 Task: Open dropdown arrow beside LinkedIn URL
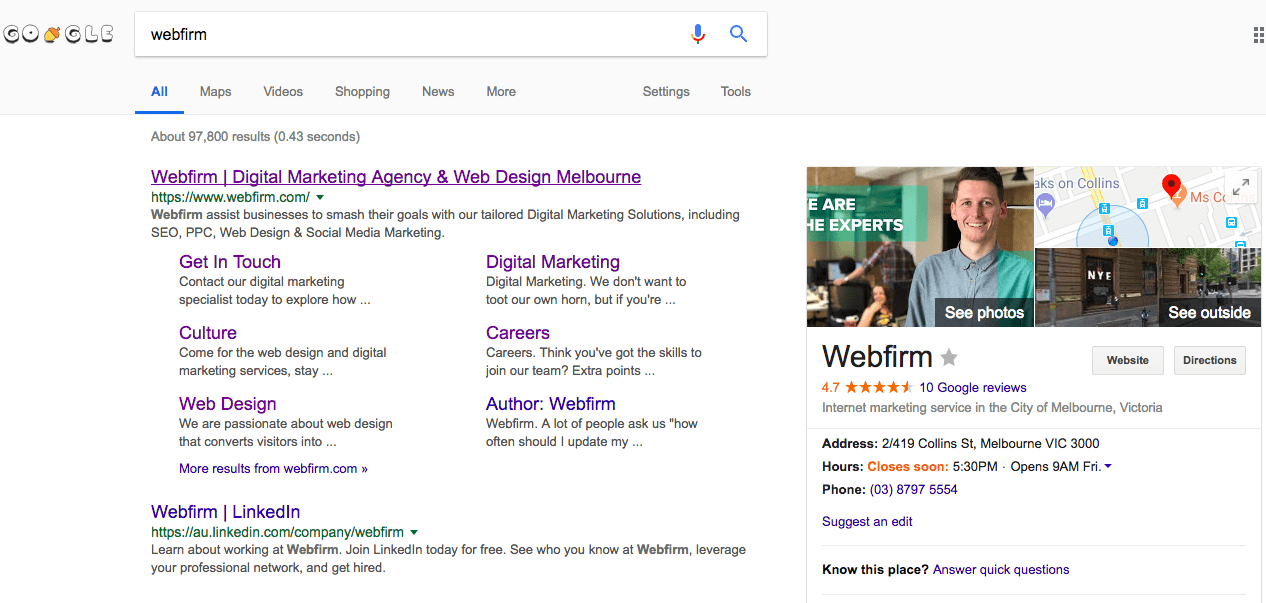[414, 532]
